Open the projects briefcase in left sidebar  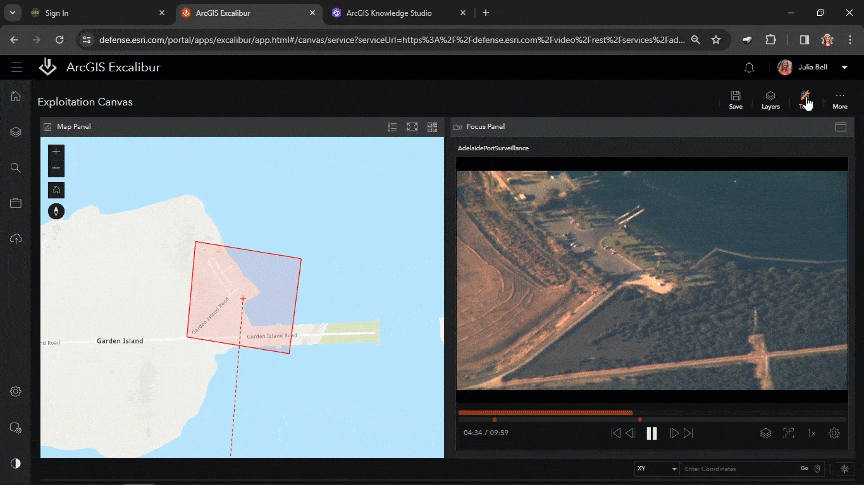point(15,203)
